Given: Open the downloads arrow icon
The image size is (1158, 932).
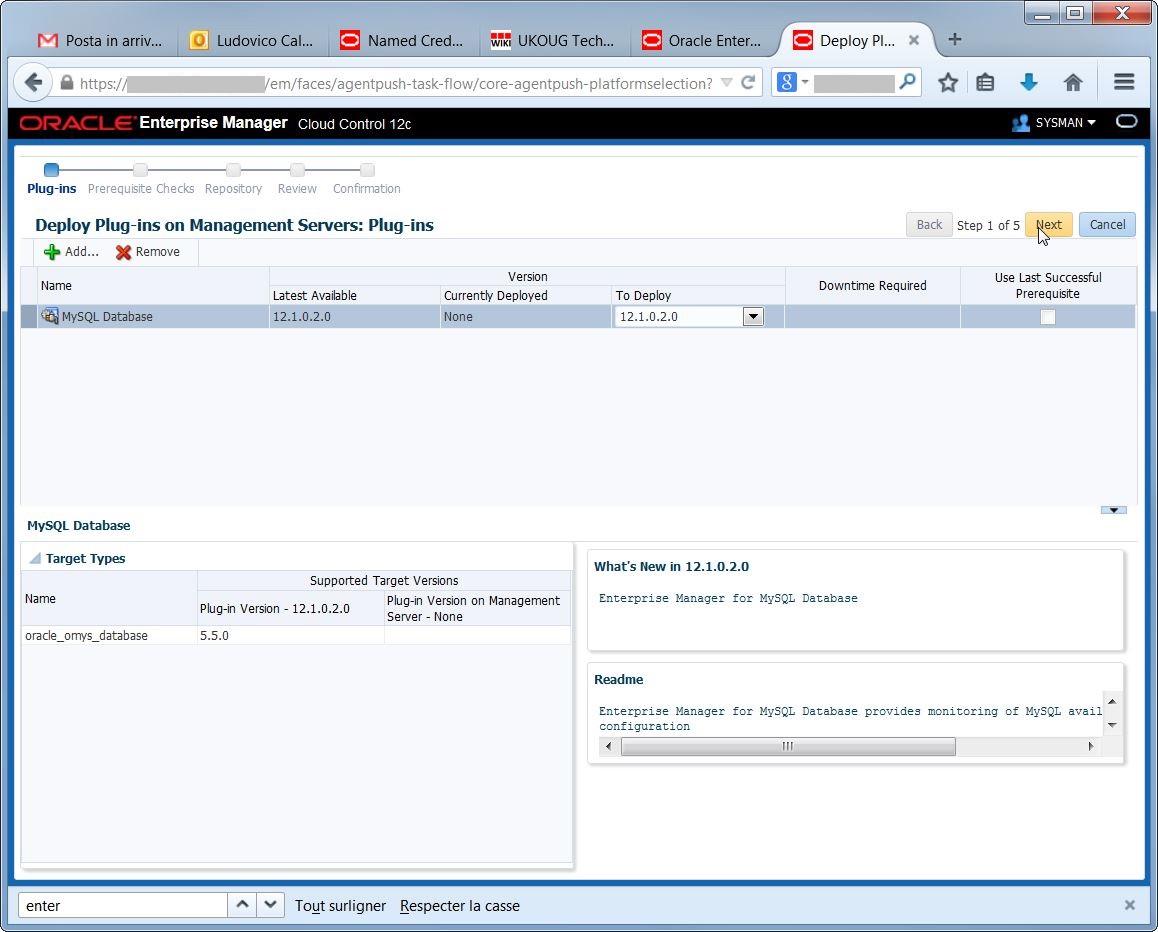Looking at the screenshot, I should pos(1029,82).
